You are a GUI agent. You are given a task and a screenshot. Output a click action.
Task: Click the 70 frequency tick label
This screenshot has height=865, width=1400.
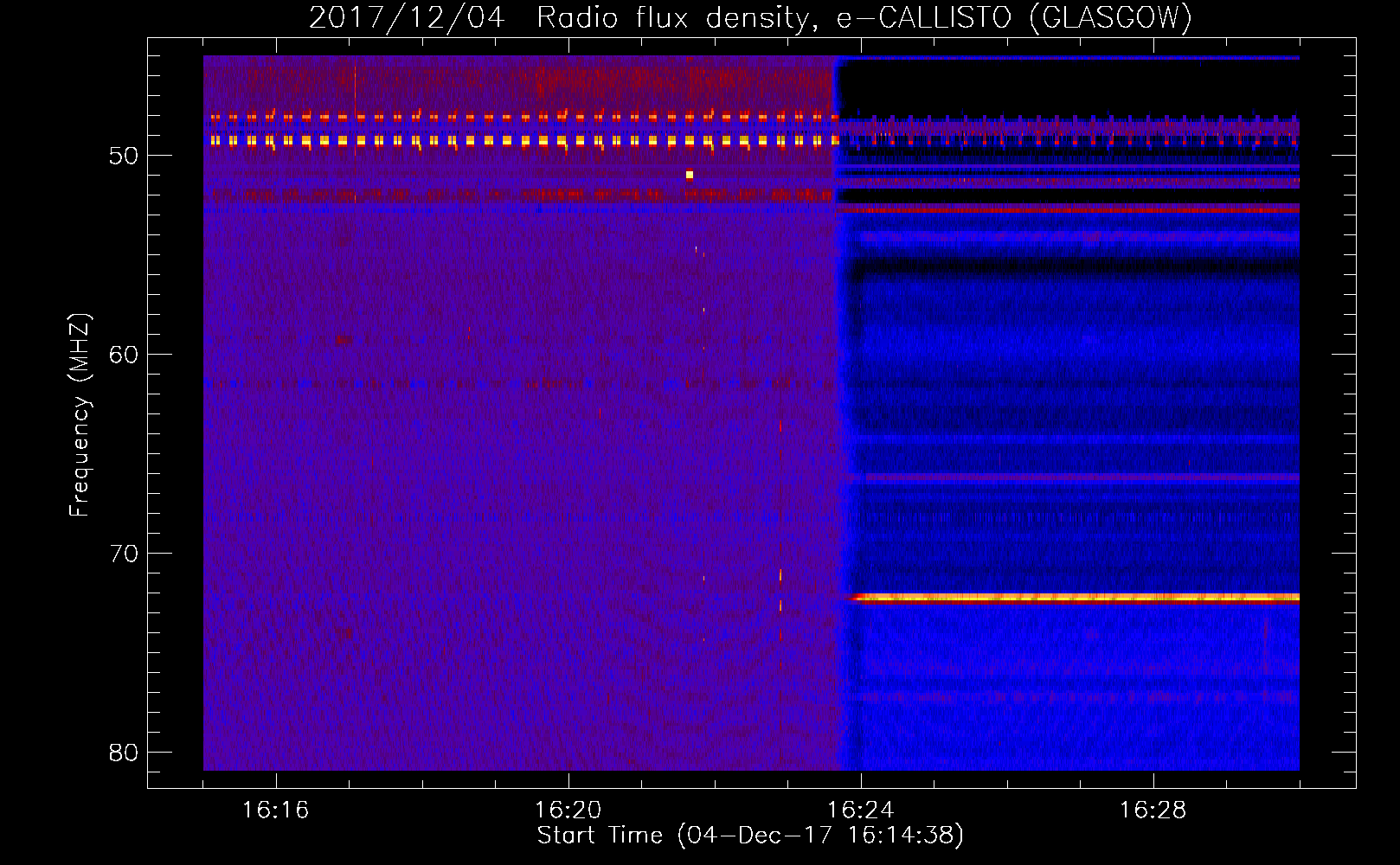(x=124, y=554)
